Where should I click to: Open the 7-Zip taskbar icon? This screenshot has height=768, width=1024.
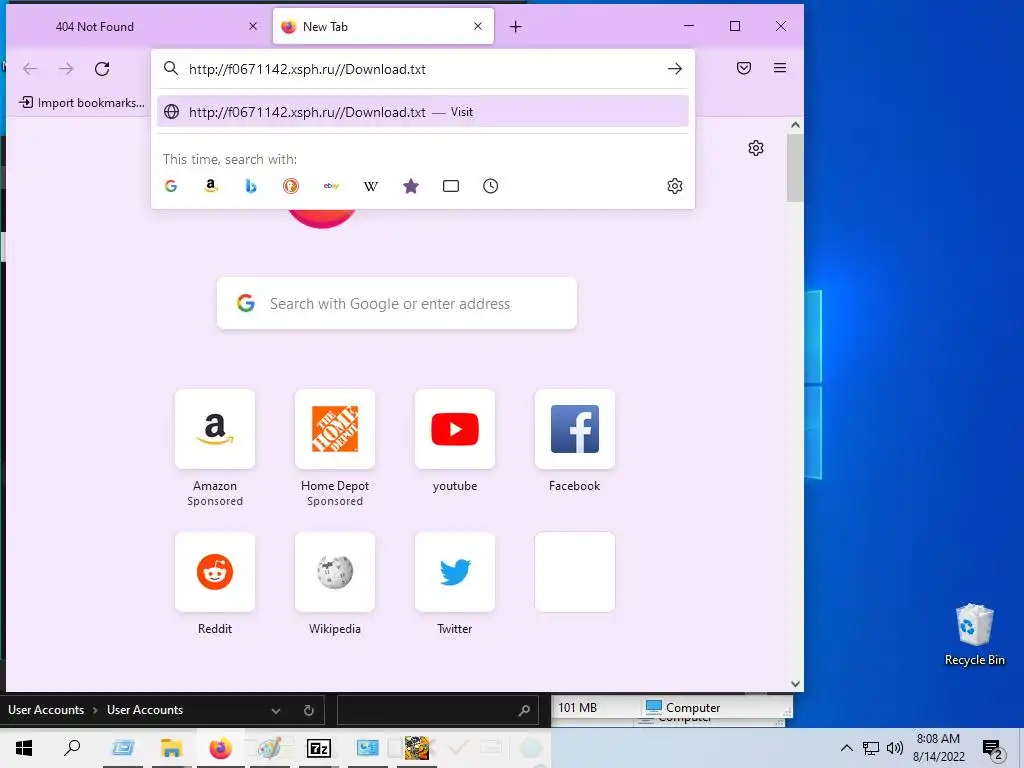point(319,748)
